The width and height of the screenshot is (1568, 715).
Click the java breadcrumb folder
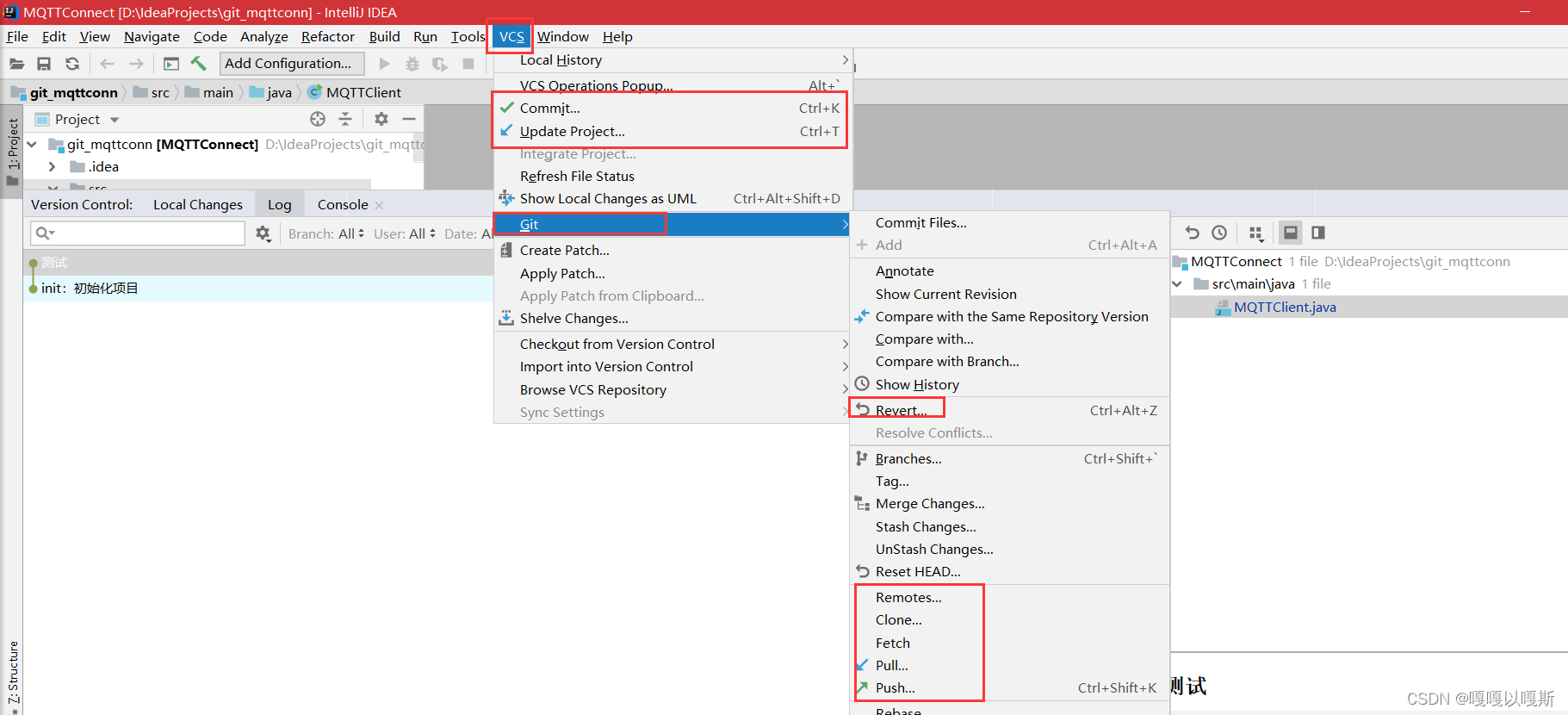270,92
